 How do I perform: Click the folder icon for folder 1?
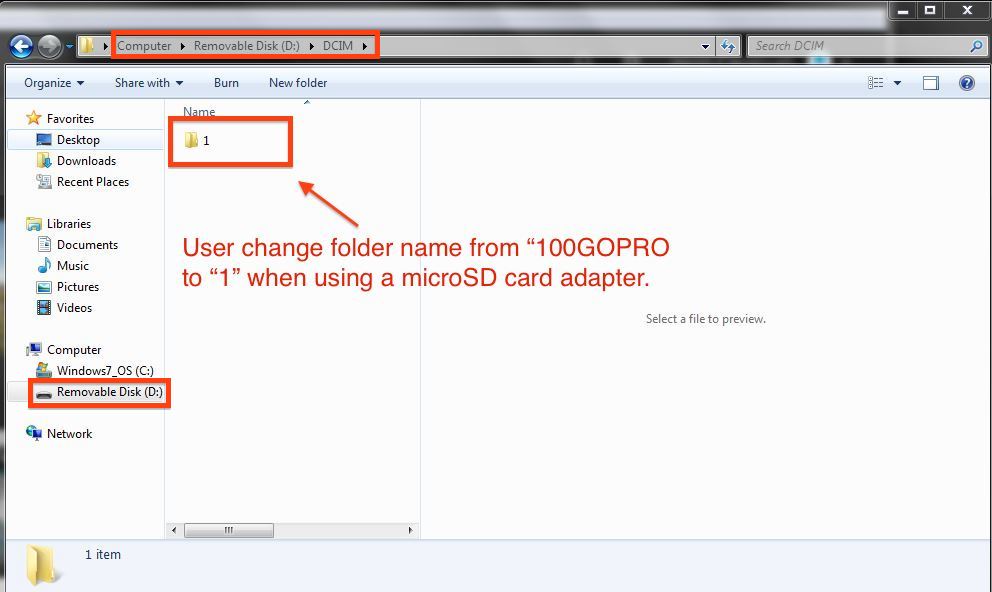pos(191,140)
